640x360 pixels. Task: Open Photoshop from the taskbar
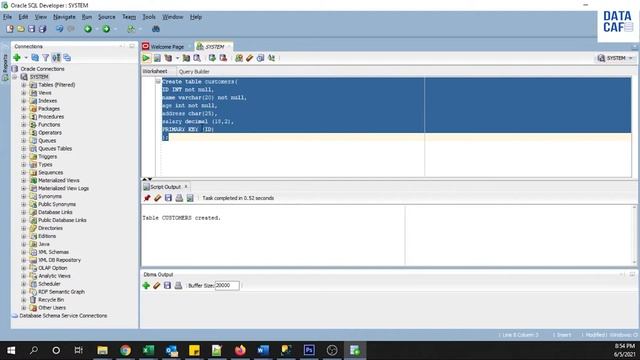coord(309,350)
